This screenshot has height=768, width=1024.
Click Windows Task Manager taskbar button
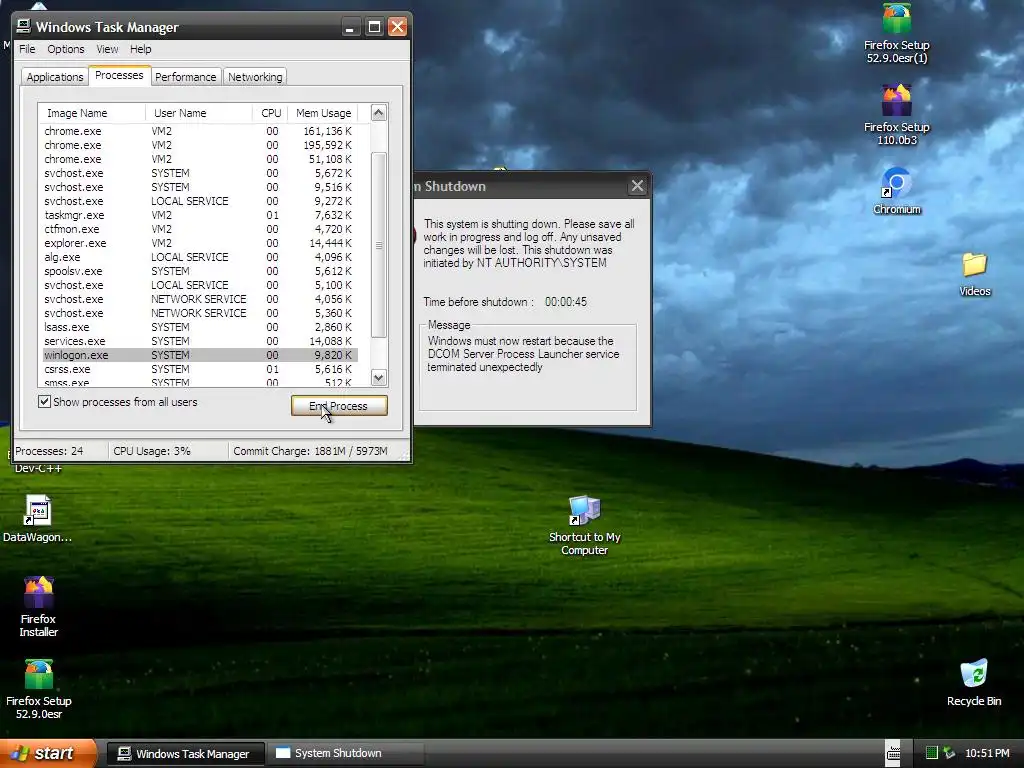(185, 754)
